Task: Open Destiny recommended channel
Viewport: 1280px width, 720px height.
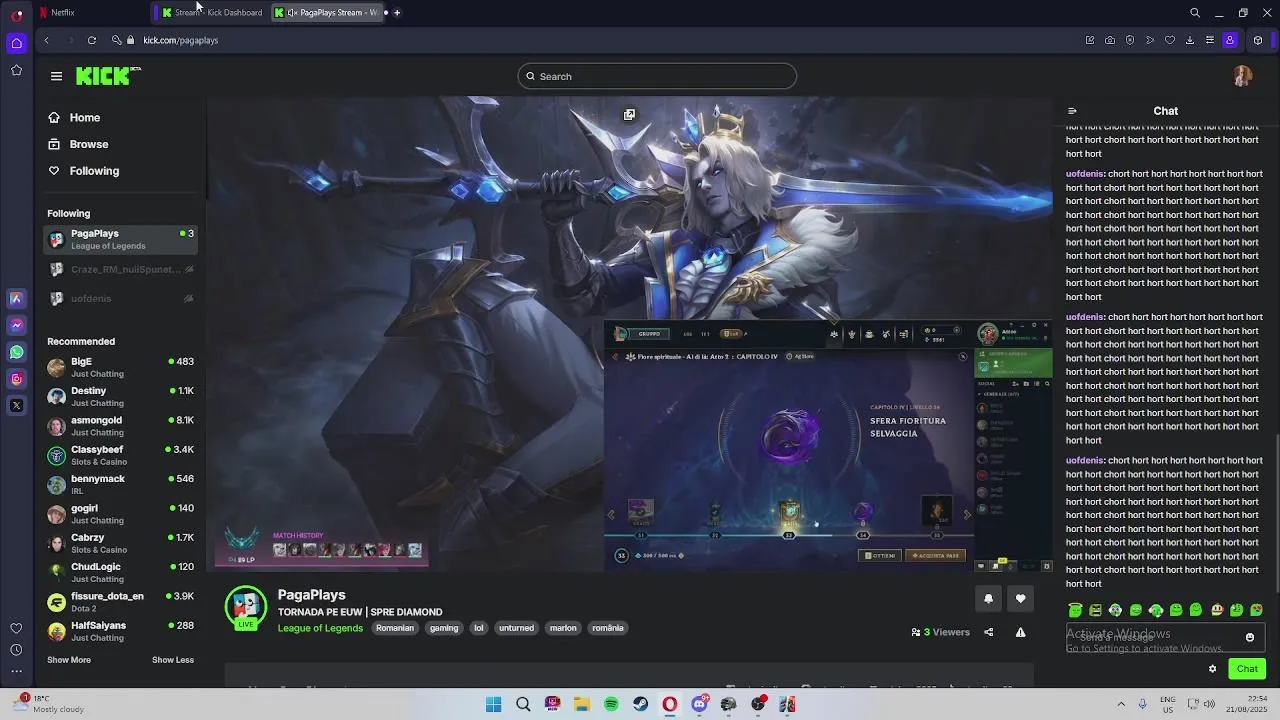Action: coord(121,397)
